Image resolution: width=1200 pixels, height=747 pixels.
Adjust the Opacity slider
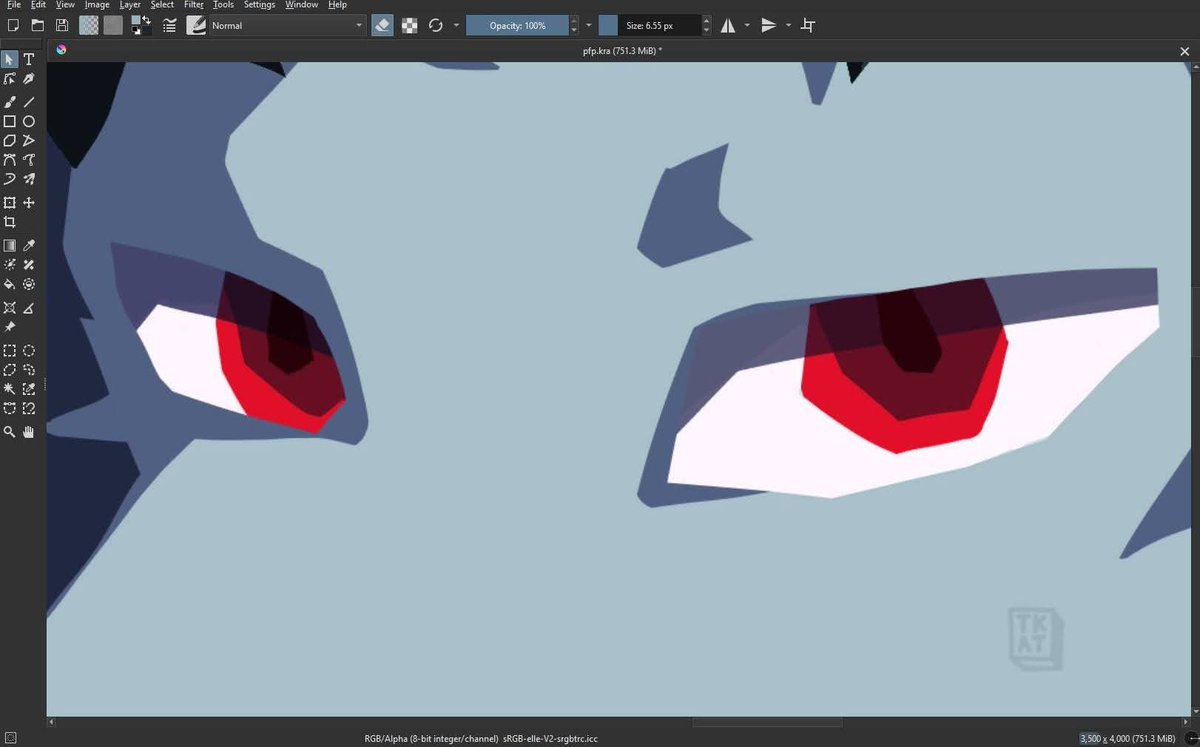pos(517,25)
